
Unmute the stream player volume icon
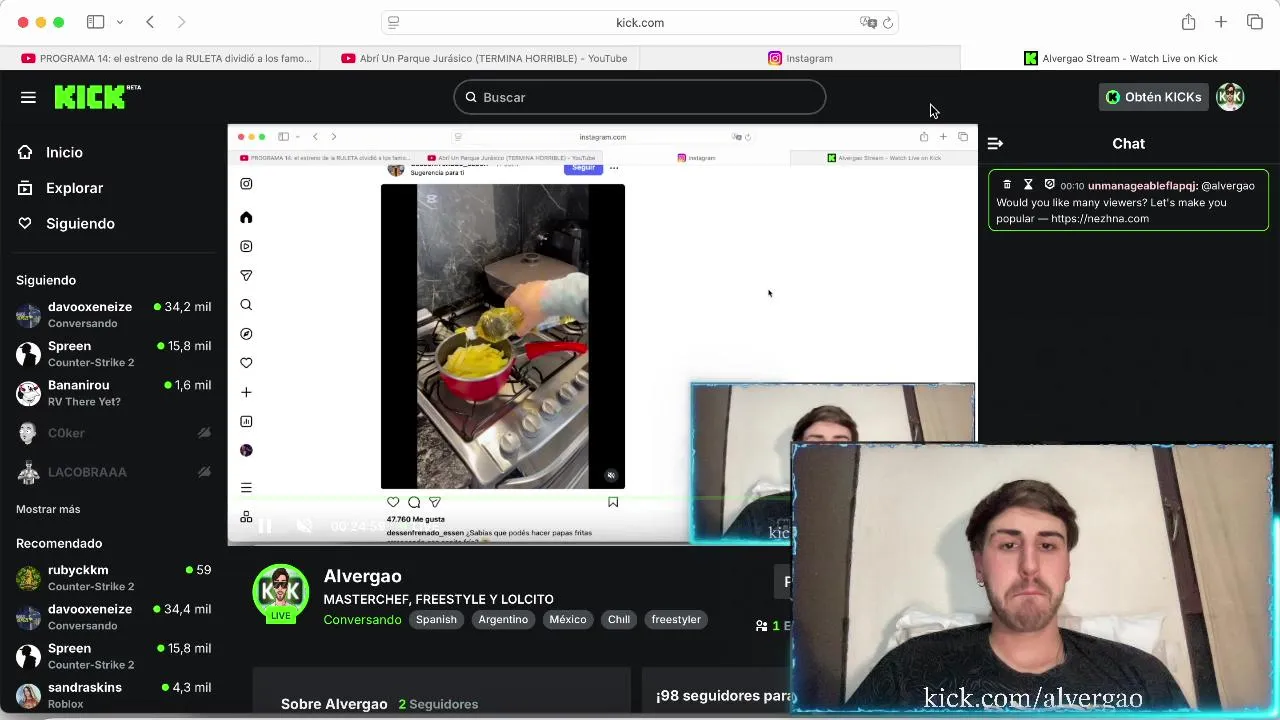pos(305,526)
